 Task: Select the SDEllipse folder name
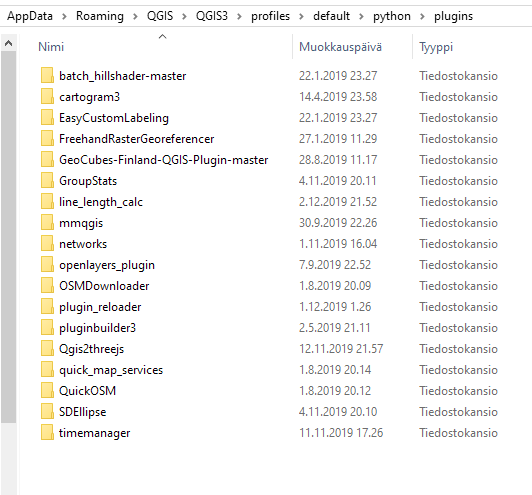(x=82, y=412)
